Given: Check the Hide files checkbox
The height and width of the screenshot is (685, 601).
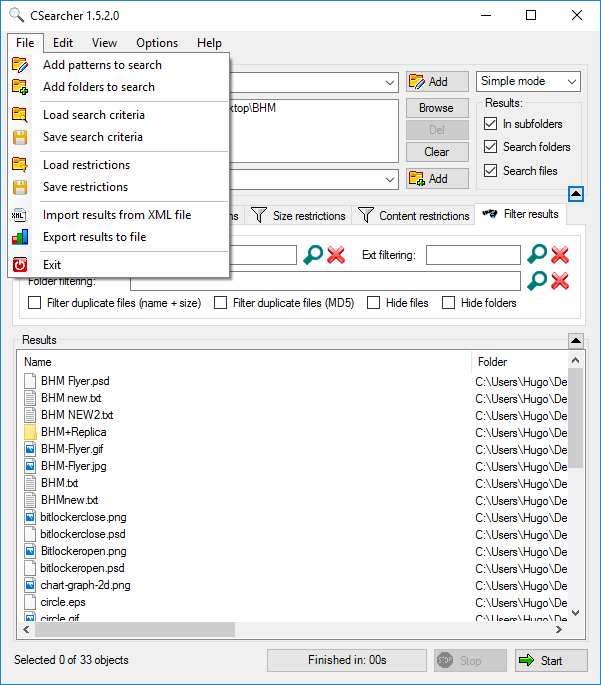Looking at the screenshot, I should (x=373, y=303).
